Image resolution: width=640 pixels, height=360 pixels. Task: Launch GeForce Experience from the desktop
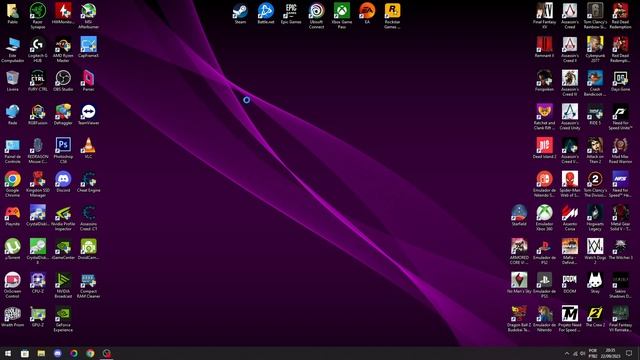(x=63, y=319)
